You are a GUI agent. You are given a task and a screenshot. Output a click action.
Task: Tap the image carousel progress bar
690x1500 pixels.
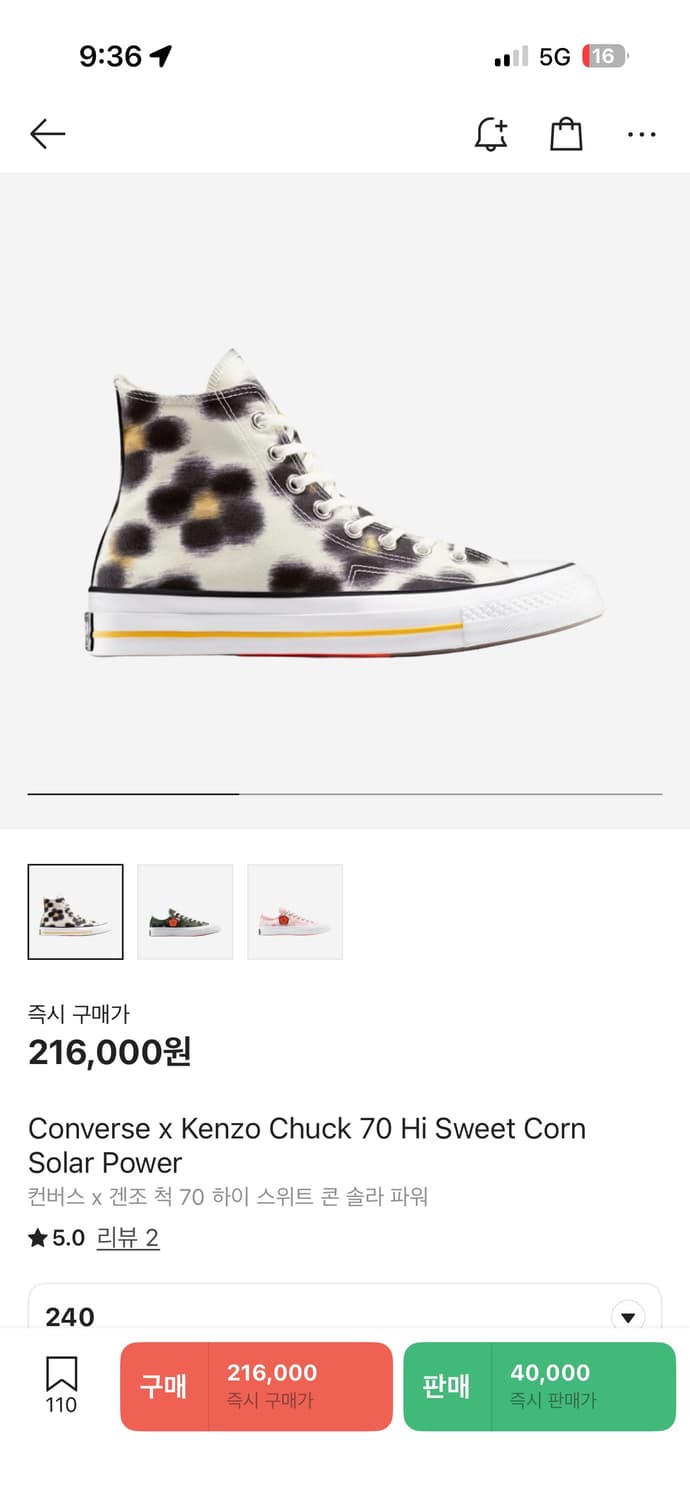tap(344, 794)
